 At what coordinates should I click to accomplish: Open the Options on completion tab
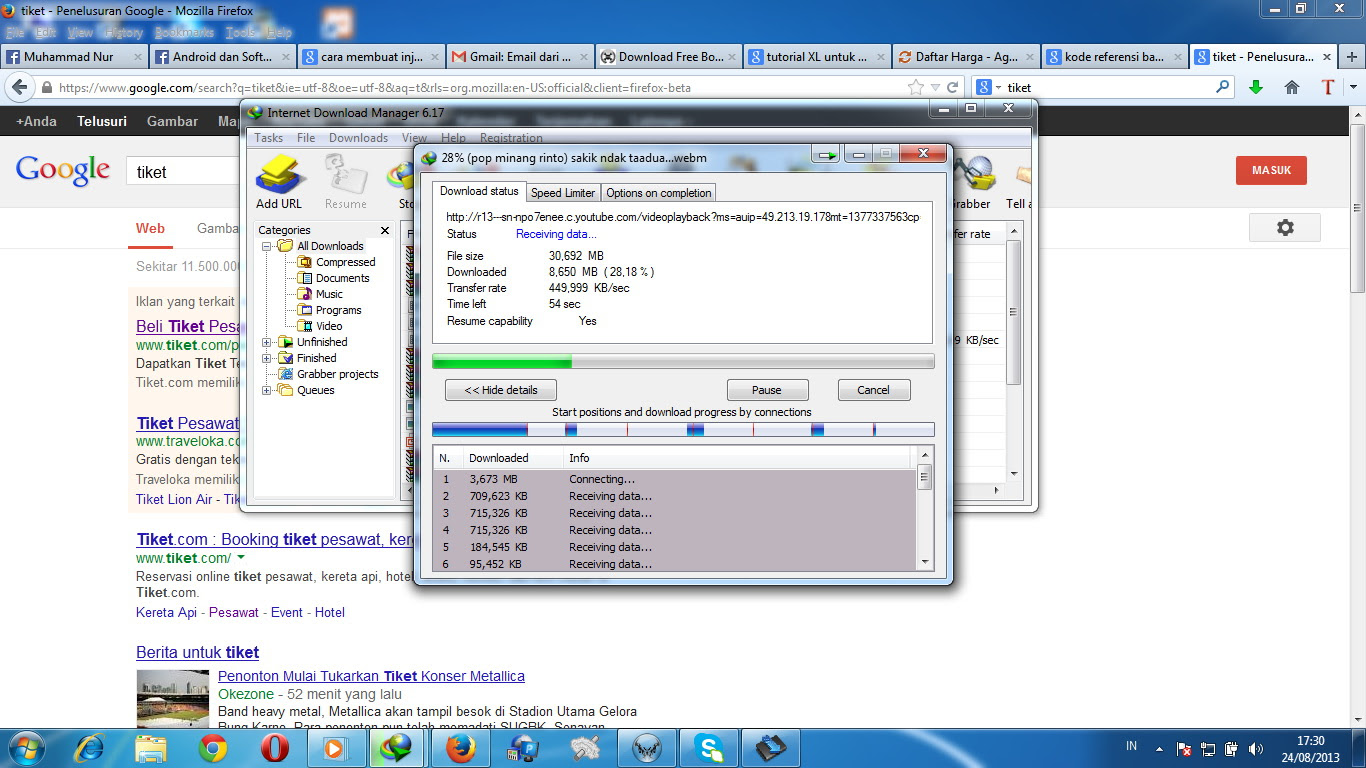(x=659, y=193)
